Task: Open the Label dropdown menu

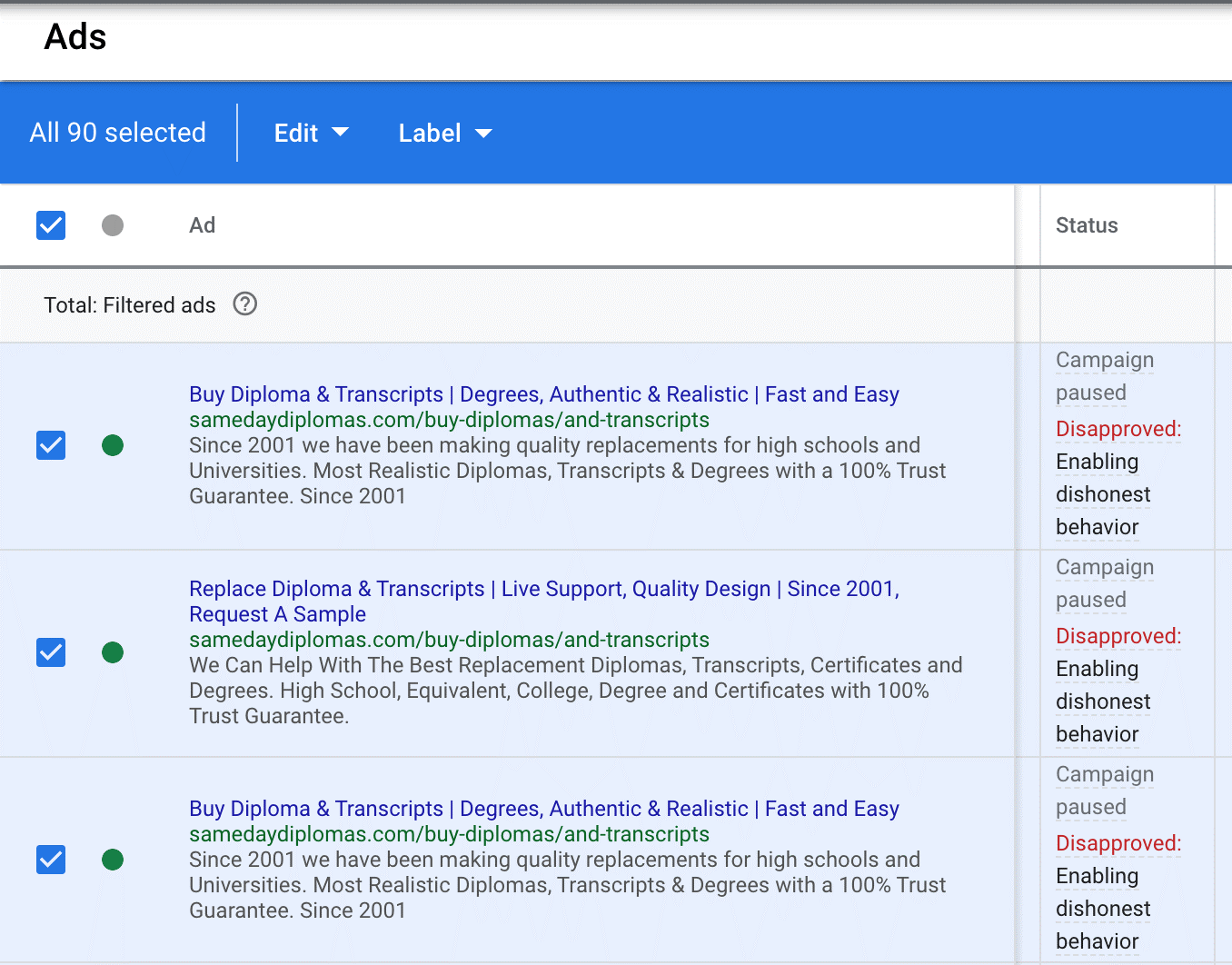Action: coord(444,133)
